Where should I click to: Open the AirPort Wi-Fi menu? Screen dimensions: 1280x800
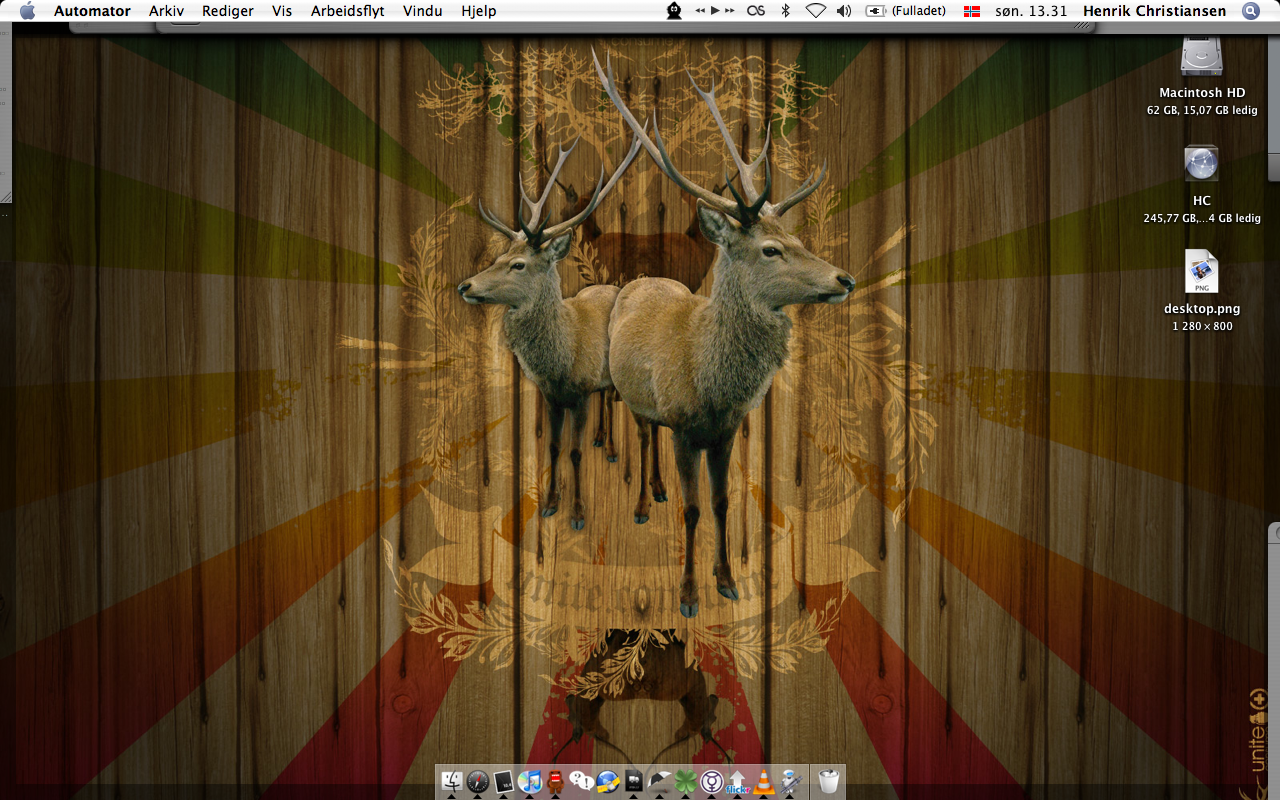815,11
